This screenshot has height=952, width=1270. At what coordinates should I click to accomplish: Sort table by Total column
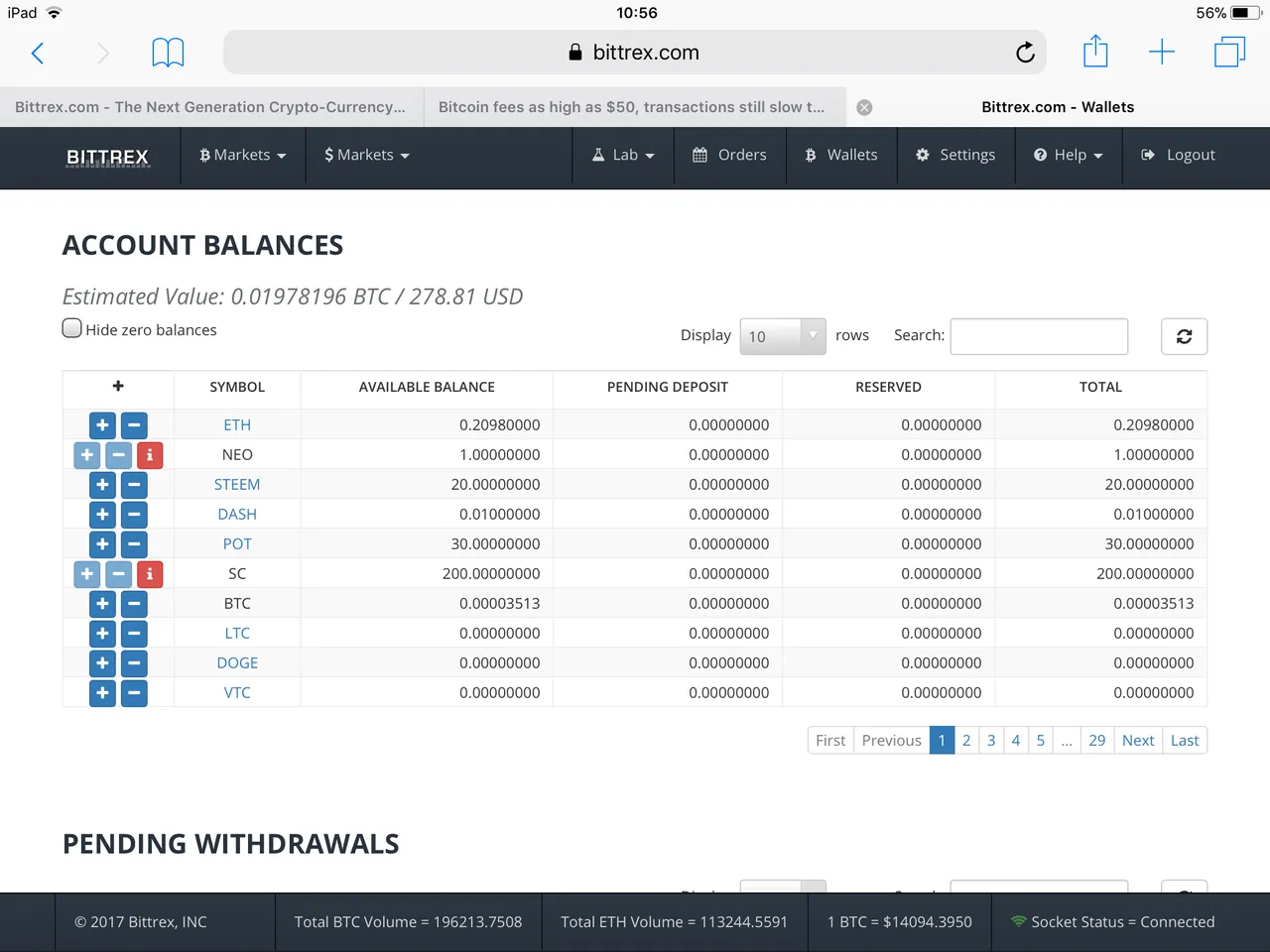pyautogui.click(x=1100, y=388)
